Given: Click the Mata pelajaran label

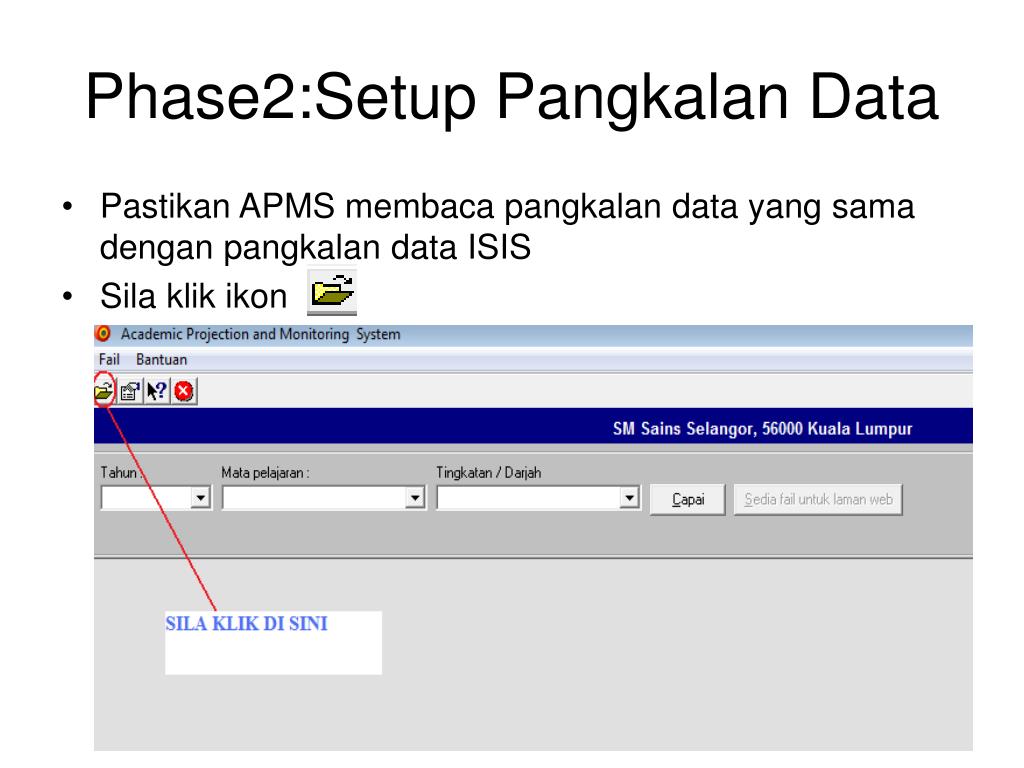Looking at the screenshot, I should click(x=265, y=473).
